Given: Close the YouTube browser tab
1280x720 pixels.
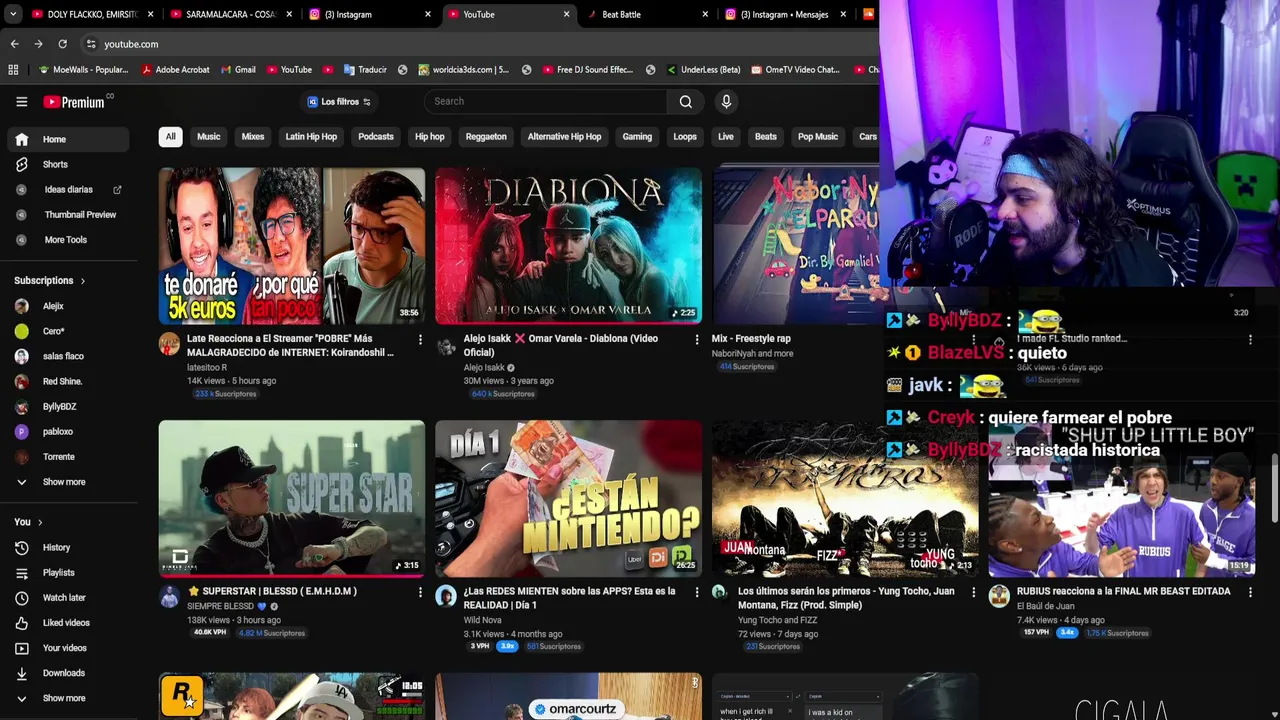Looking at the screenshot, I should (566, 14).
